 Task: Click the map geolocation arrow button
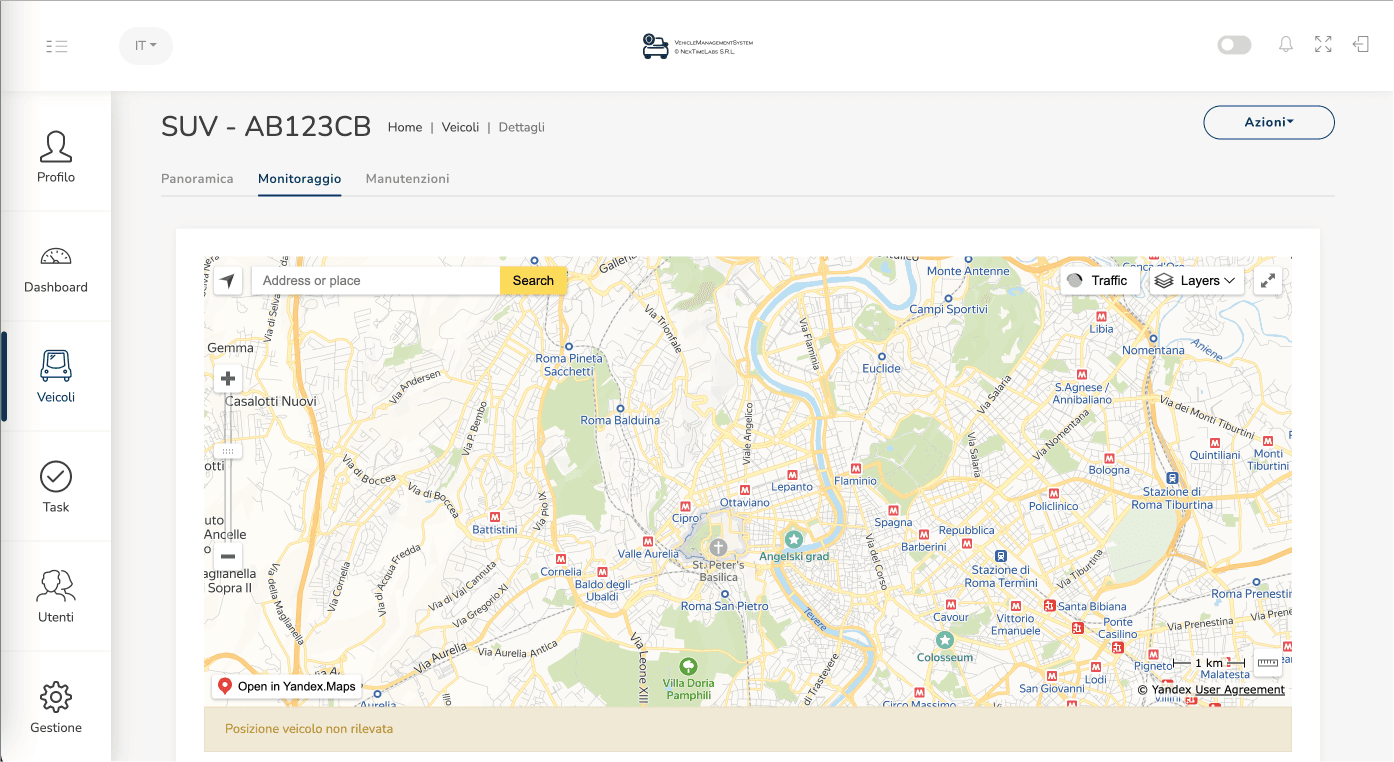[228, 281]
